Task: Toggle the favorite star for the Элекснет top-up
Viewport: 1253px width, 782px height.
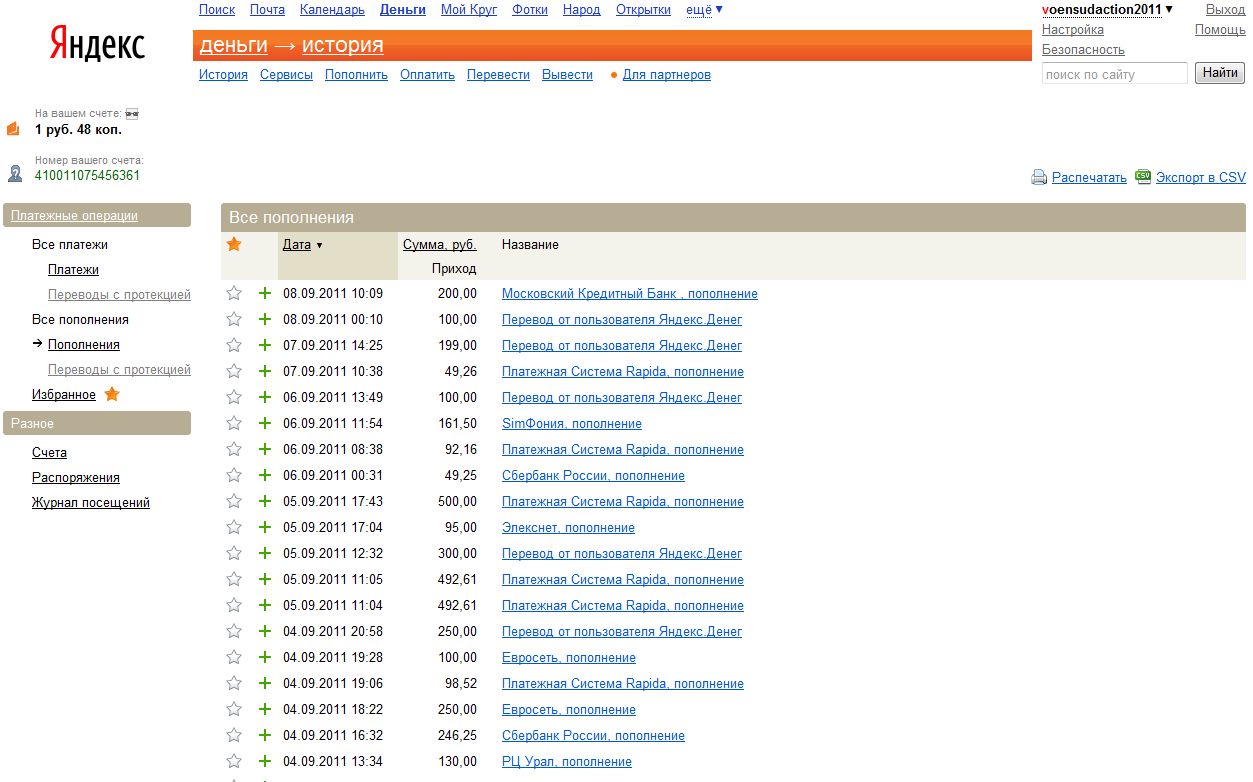Action: click(x=234, y=527)
